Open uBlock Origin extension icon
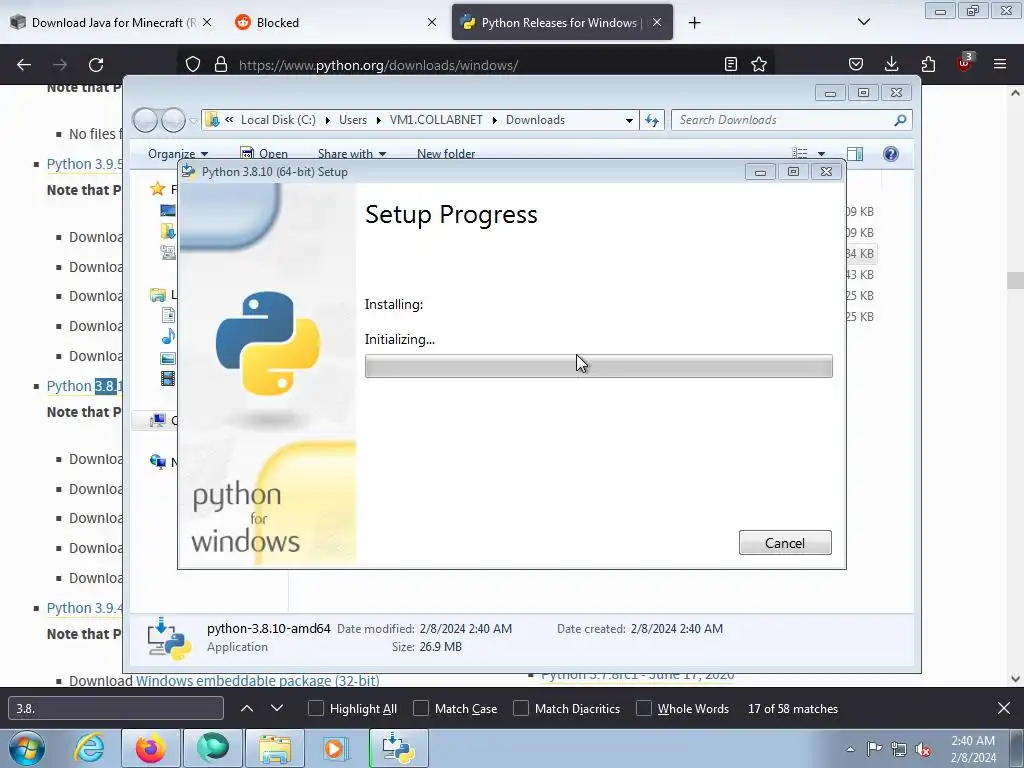This screenshot has height=768, width=1024. (x=965, y=63)
